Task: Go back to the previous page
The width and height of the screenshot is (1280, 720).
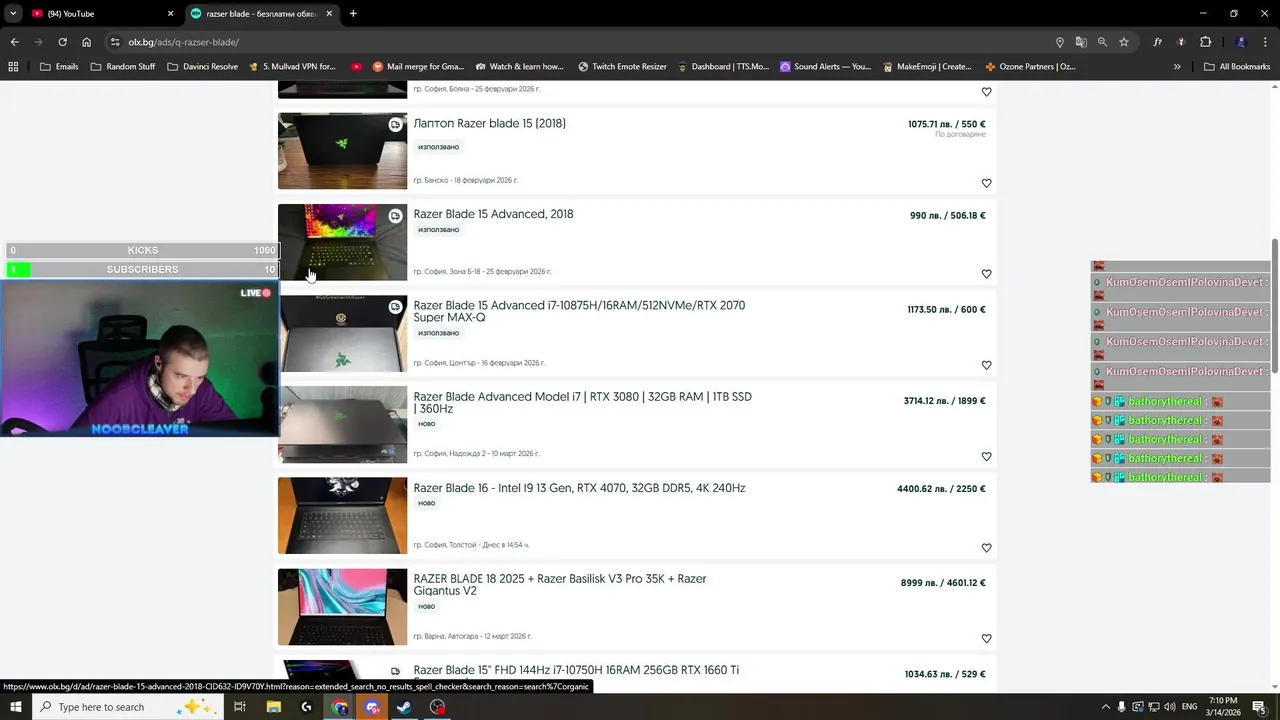Action: coord(14,42)
